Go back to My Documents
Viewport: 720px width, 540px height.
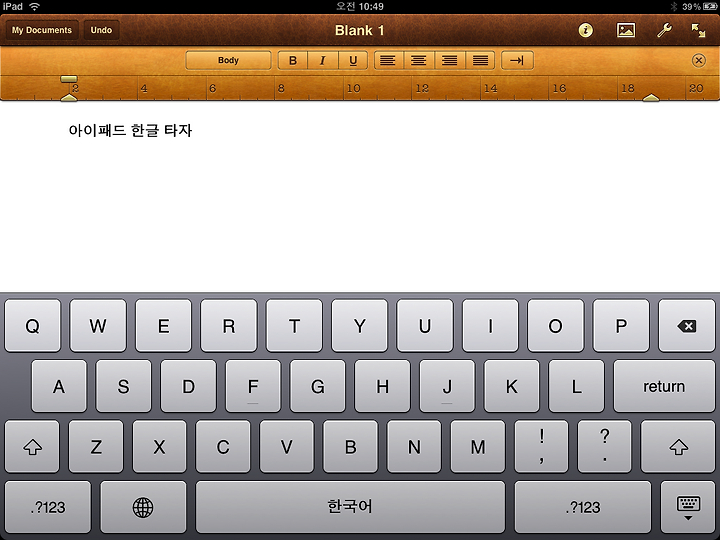42,30
